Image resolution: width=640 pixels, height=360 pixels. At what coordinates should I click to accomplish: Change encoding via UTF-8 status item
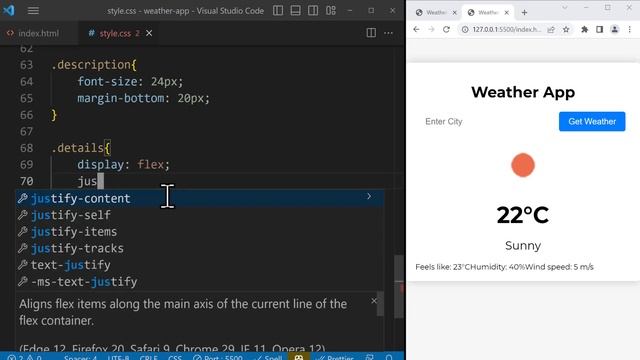[118, 357]
